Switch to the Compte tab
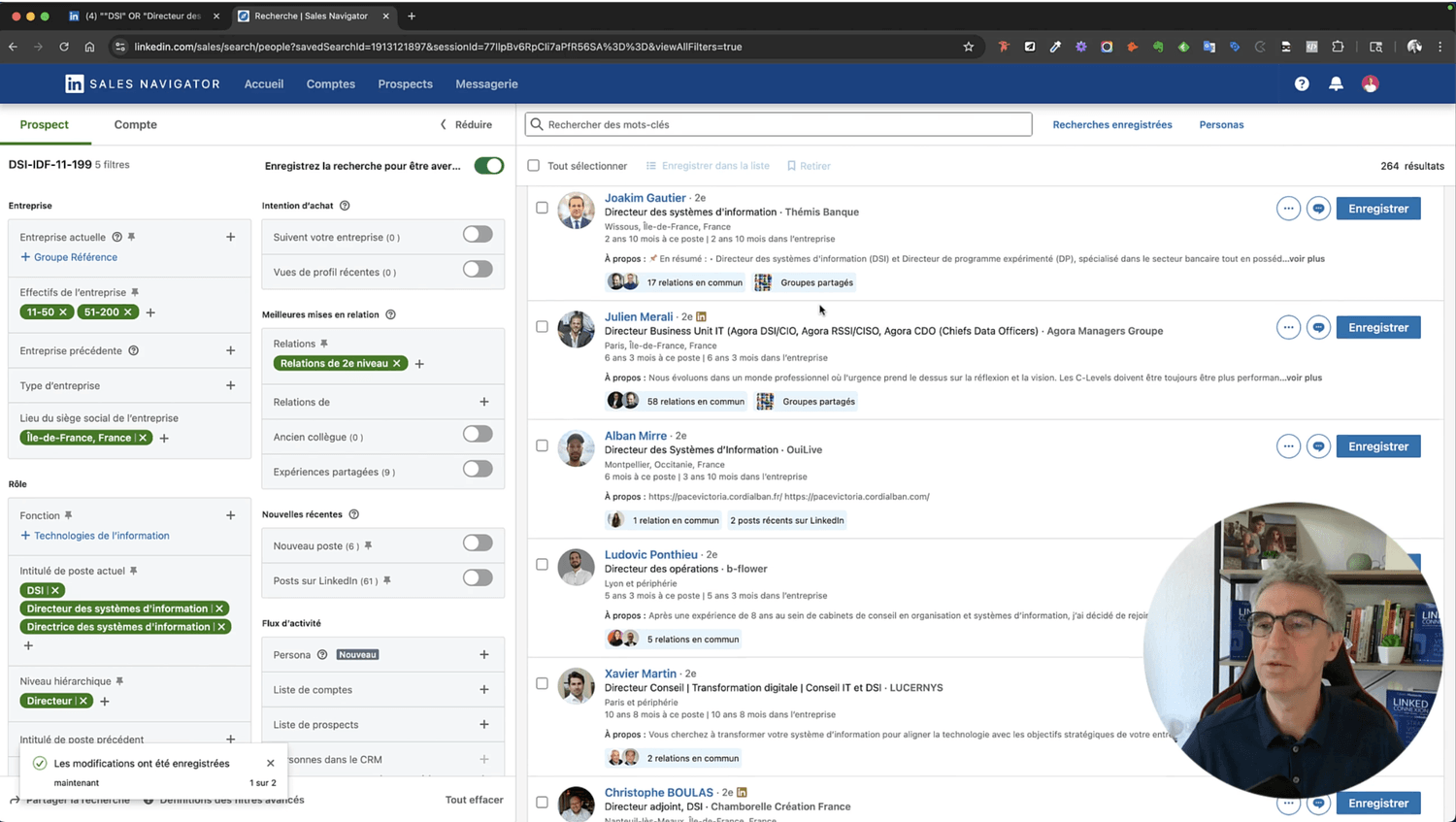This screenshot has height=822, width=1456. click(135, 124)
